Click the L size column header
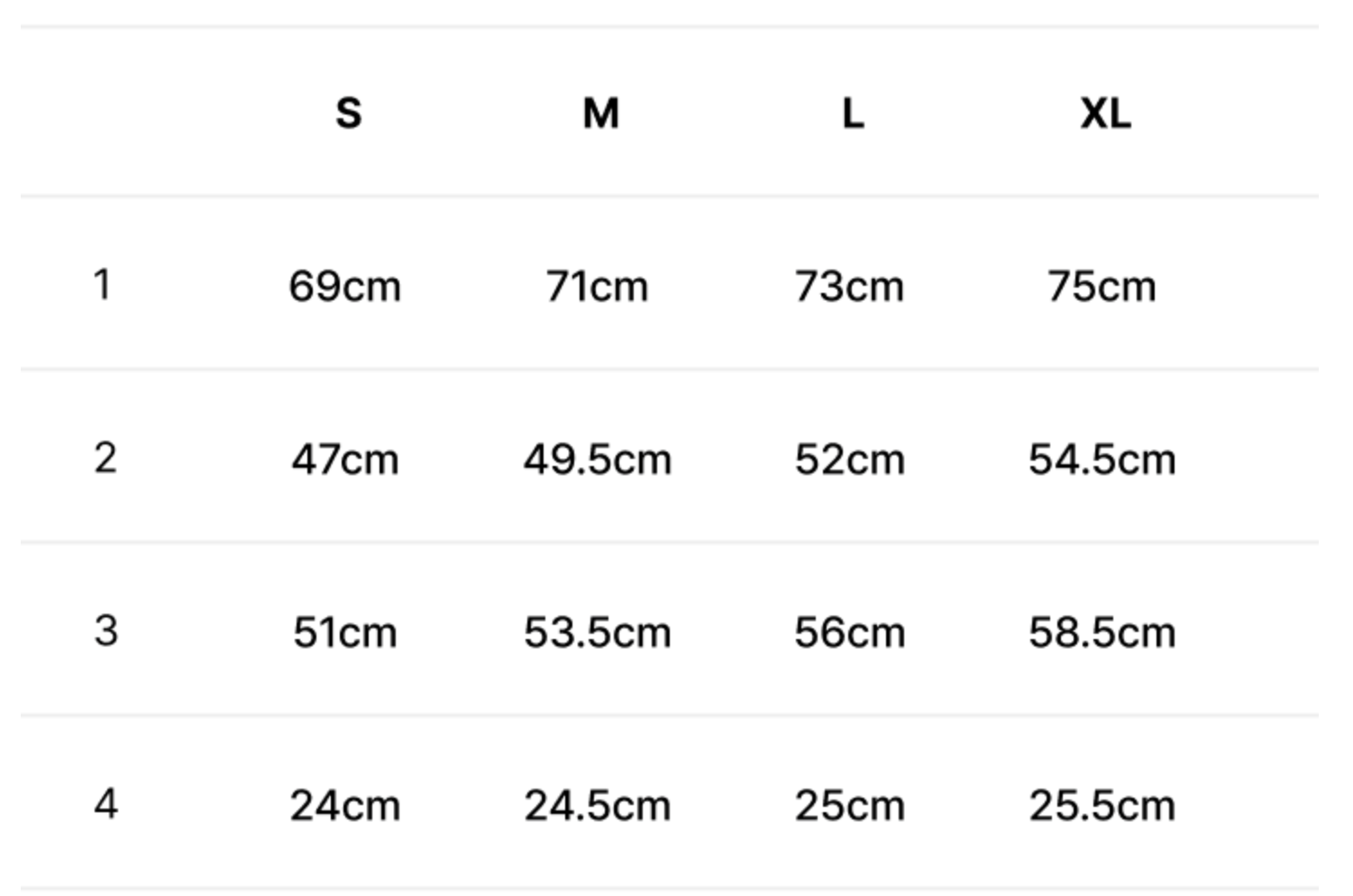The image size is (1353, 896). point(853,114)
